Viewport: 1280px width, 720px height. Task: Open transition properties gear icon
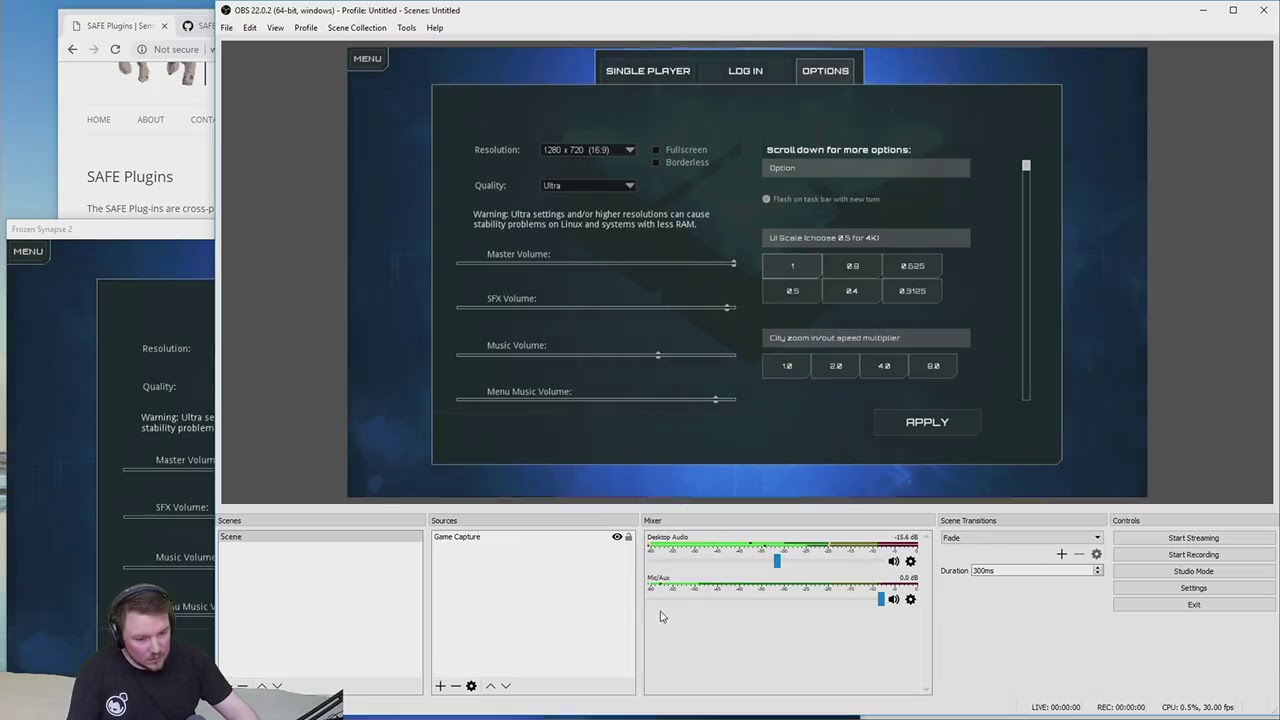pyautogui.click(x=1096, y=554)
